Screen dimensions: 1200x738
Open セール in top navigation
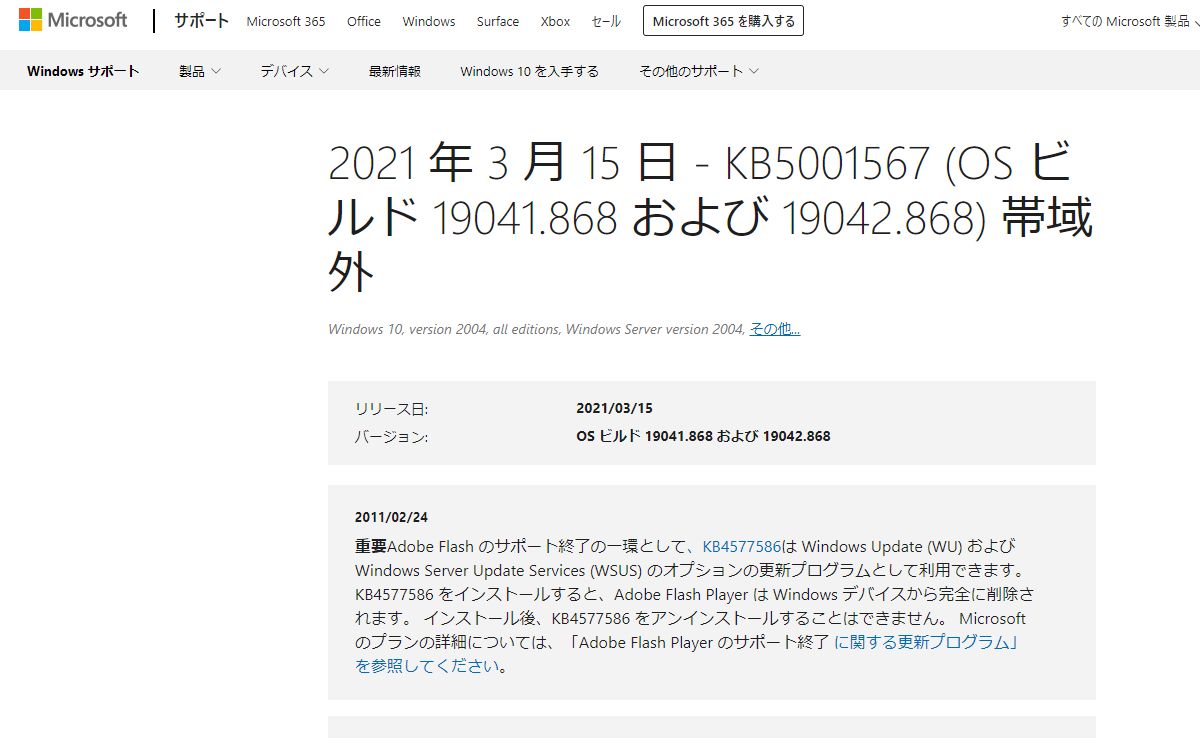[606, 21]
